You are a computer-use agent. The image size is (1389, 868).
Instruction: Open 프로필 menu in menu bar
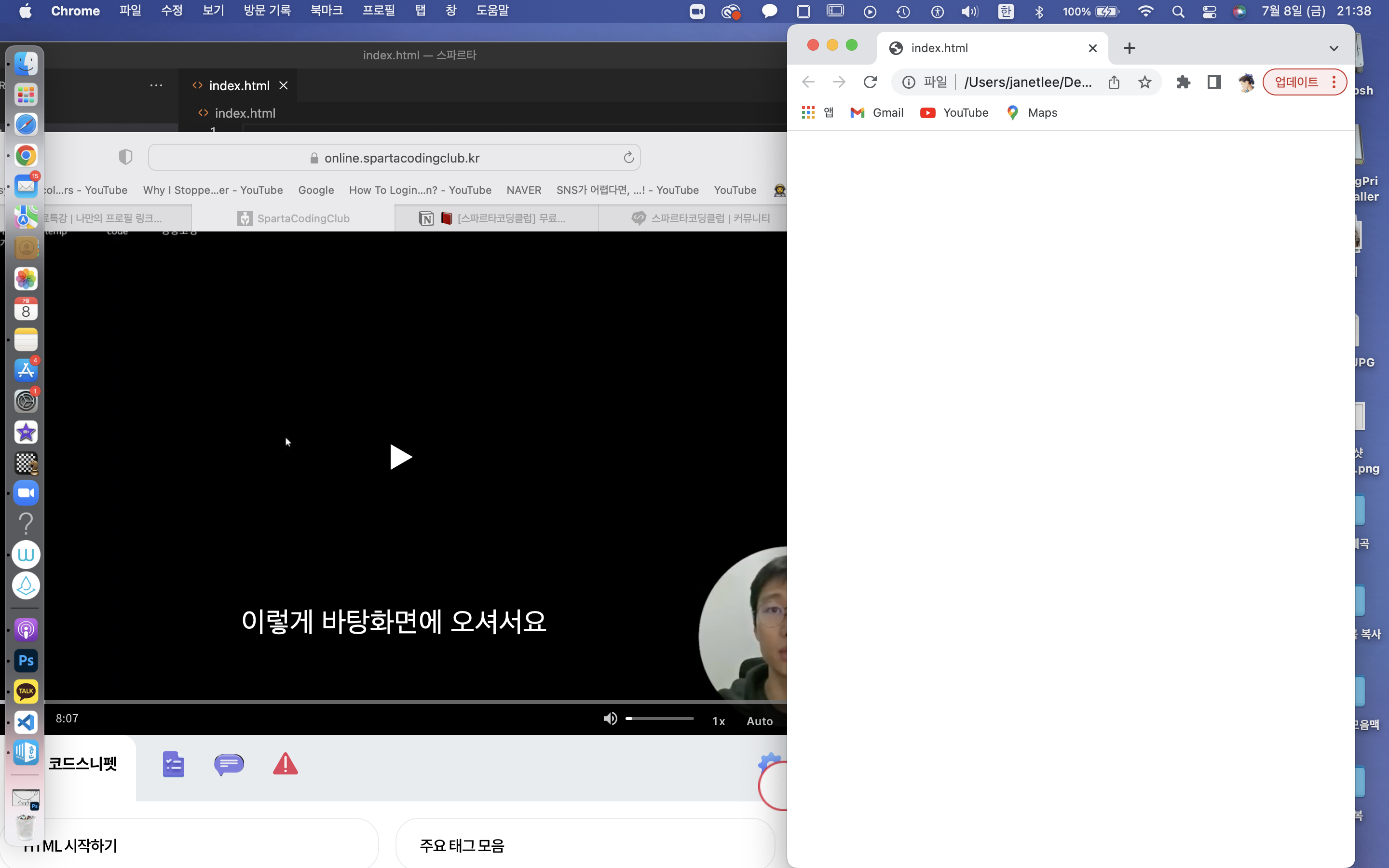click(x=379, y=11)
